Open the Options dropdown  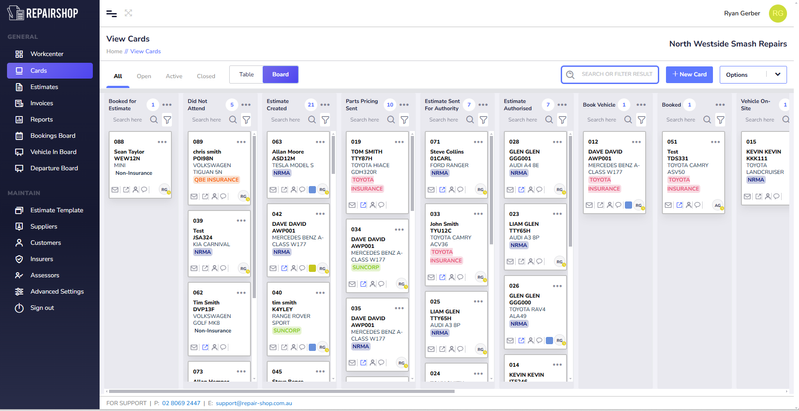coord(753,75)
